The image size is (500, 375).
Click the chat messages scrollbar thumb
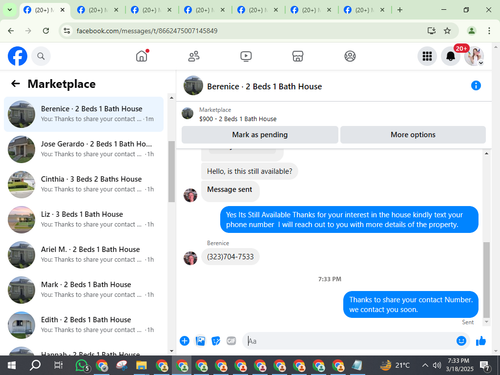click(486, 279)
